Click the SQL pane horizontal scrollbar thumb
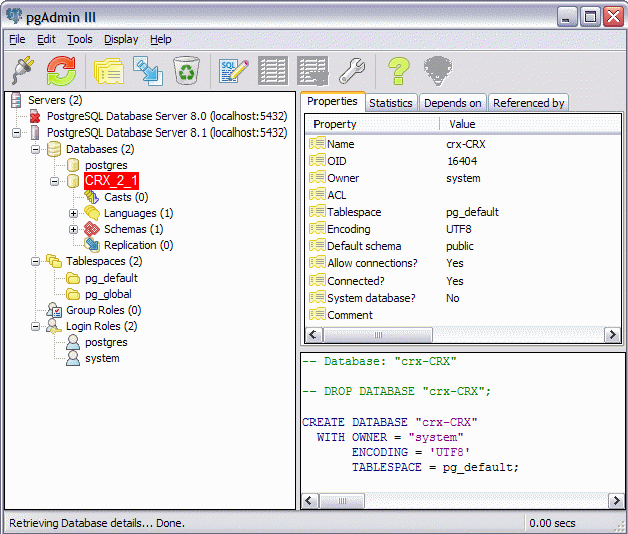Image resolution: width=628 pixels, height=534 pixels. (x=342, y=501)
